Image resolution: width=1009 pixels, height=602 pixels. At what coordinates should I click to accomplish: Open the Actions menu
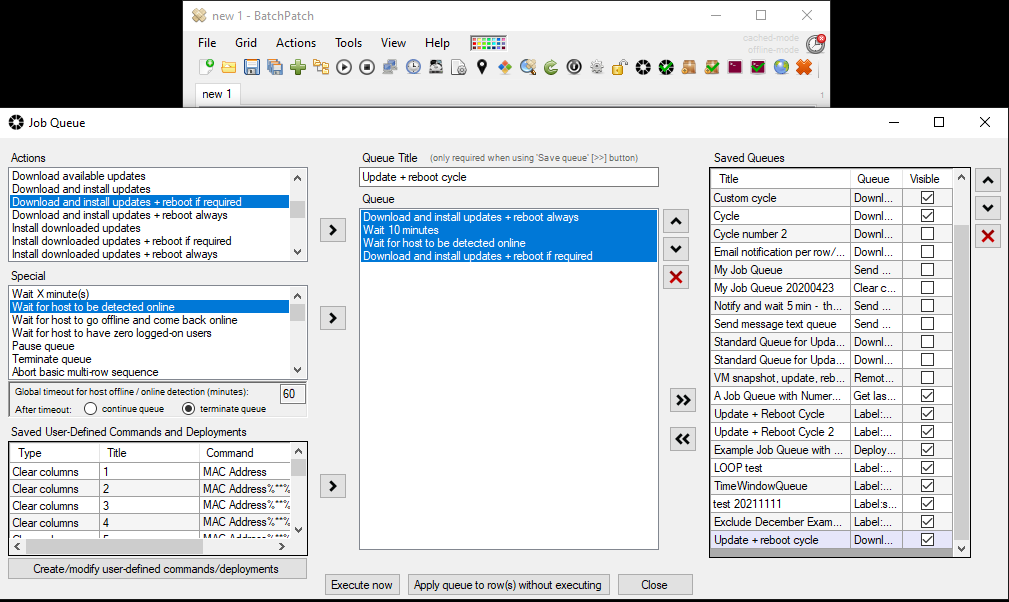coord(296,42)
